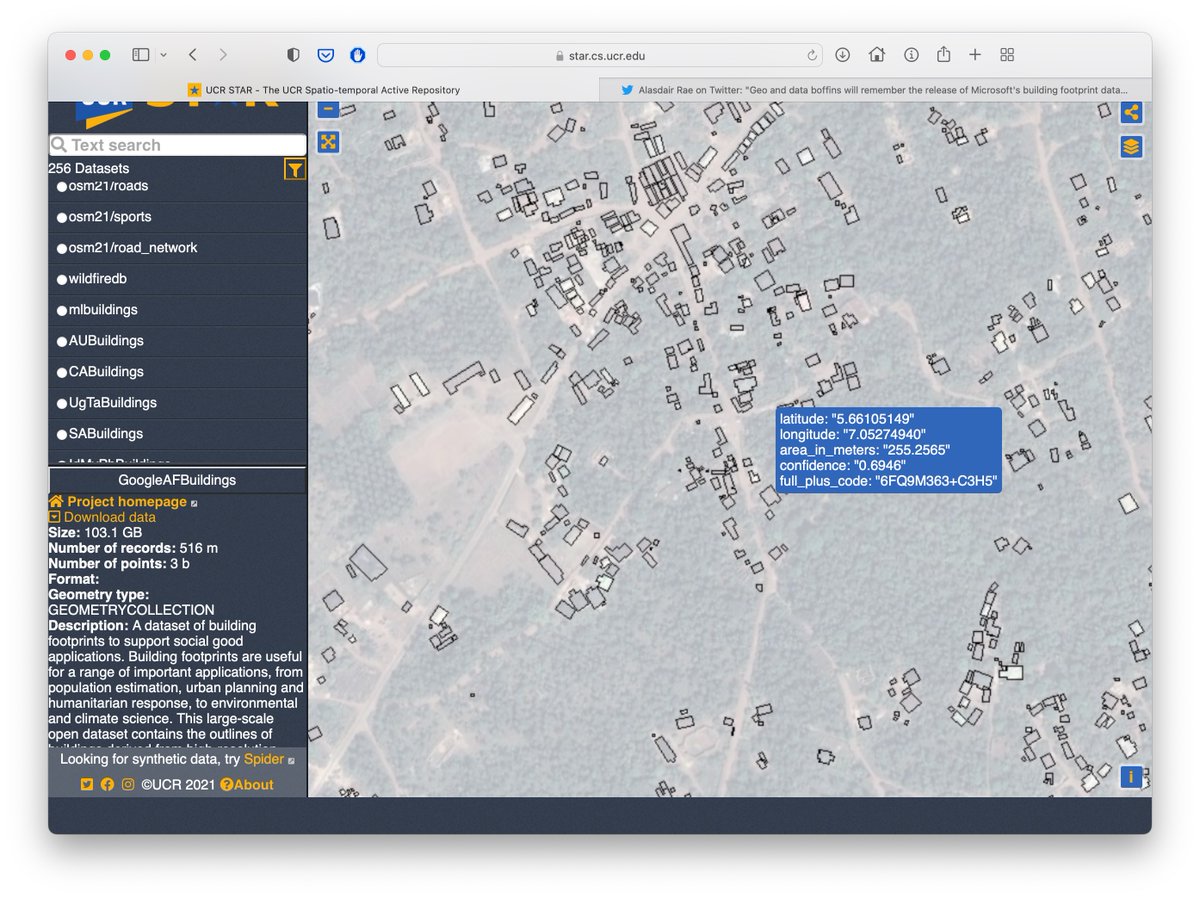
Task: Click the Safari address bar
Action: click(600, 56)
